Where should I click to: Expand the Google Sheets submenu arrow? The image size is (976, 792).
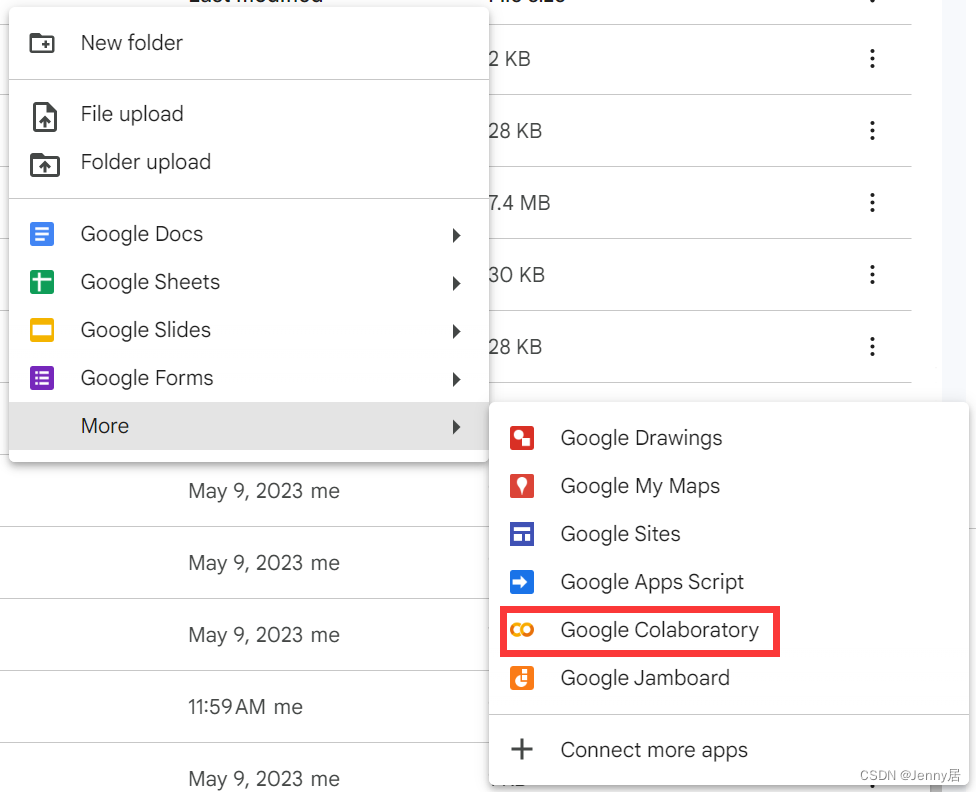456,283
